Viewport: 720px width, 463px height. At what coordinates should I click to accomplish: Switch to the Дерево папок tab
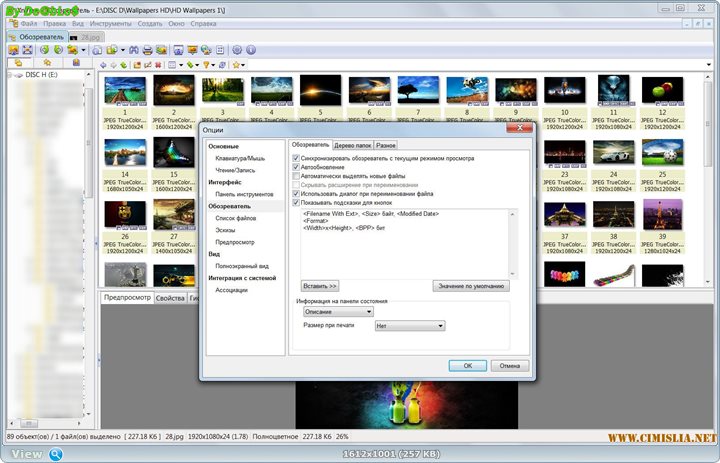[352, 145]
